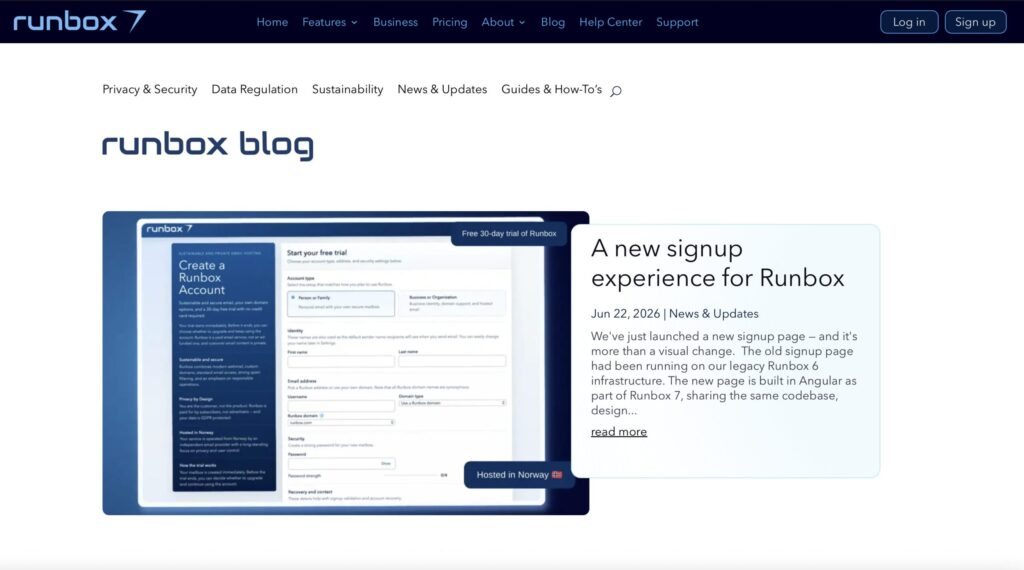Open the Blog nav link
Image resolution: width=1024 pixels, height=570 pixels.
click(x=552, y=22)
